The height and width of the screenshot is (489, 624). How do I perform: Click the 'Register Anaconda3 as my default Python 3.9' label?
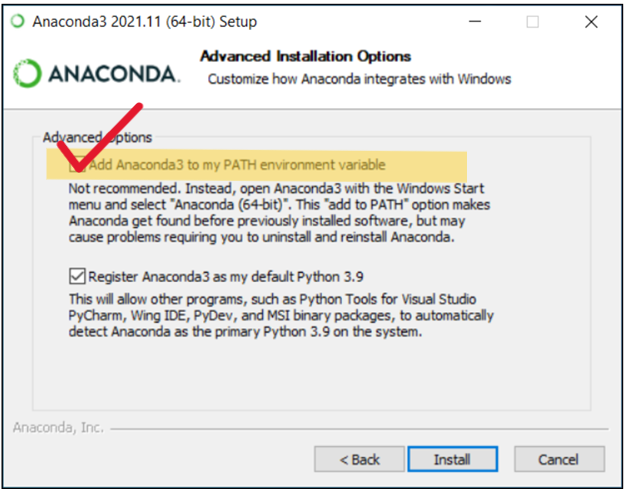coord(226,277)
